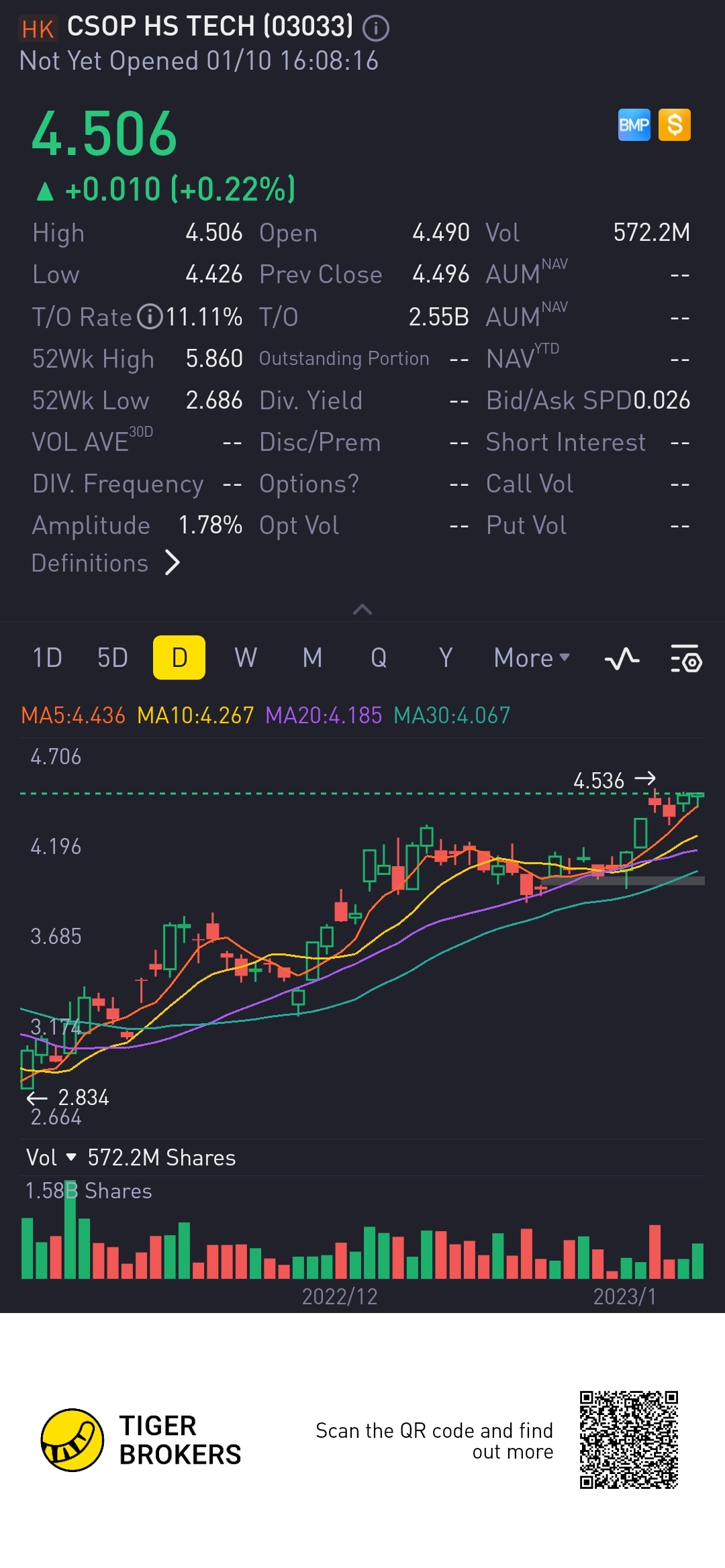
Task: Tap the 52Wk High value 5.860
Action: 214,358
